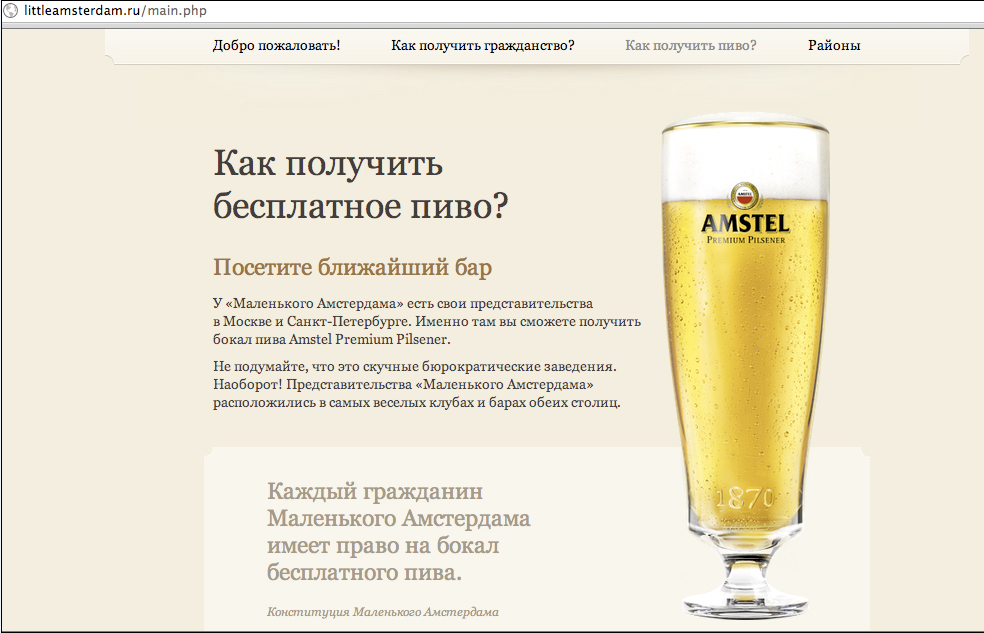Open the "Добро пожаловать!" menu item
This screenshot has width=984, height=633.
(276, 45)
